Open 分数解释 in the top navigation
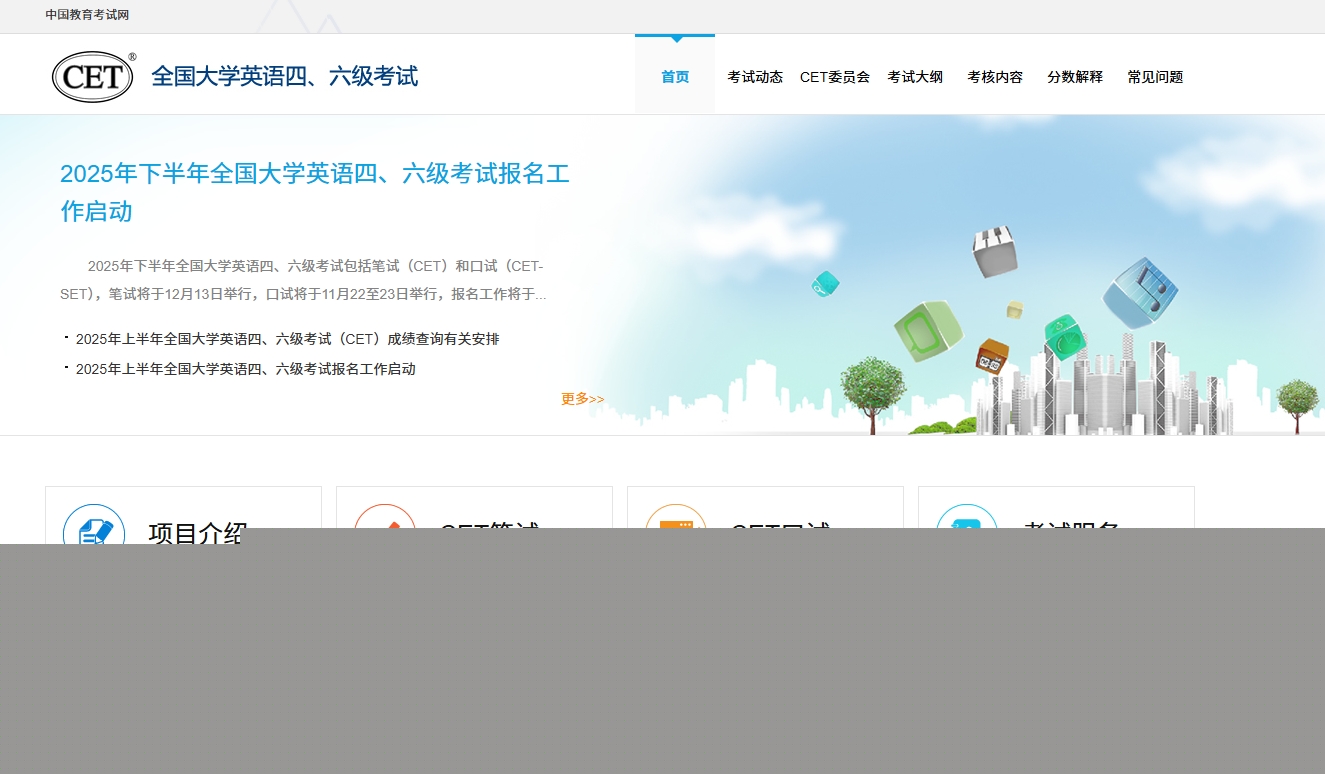 coord(1075,77)
